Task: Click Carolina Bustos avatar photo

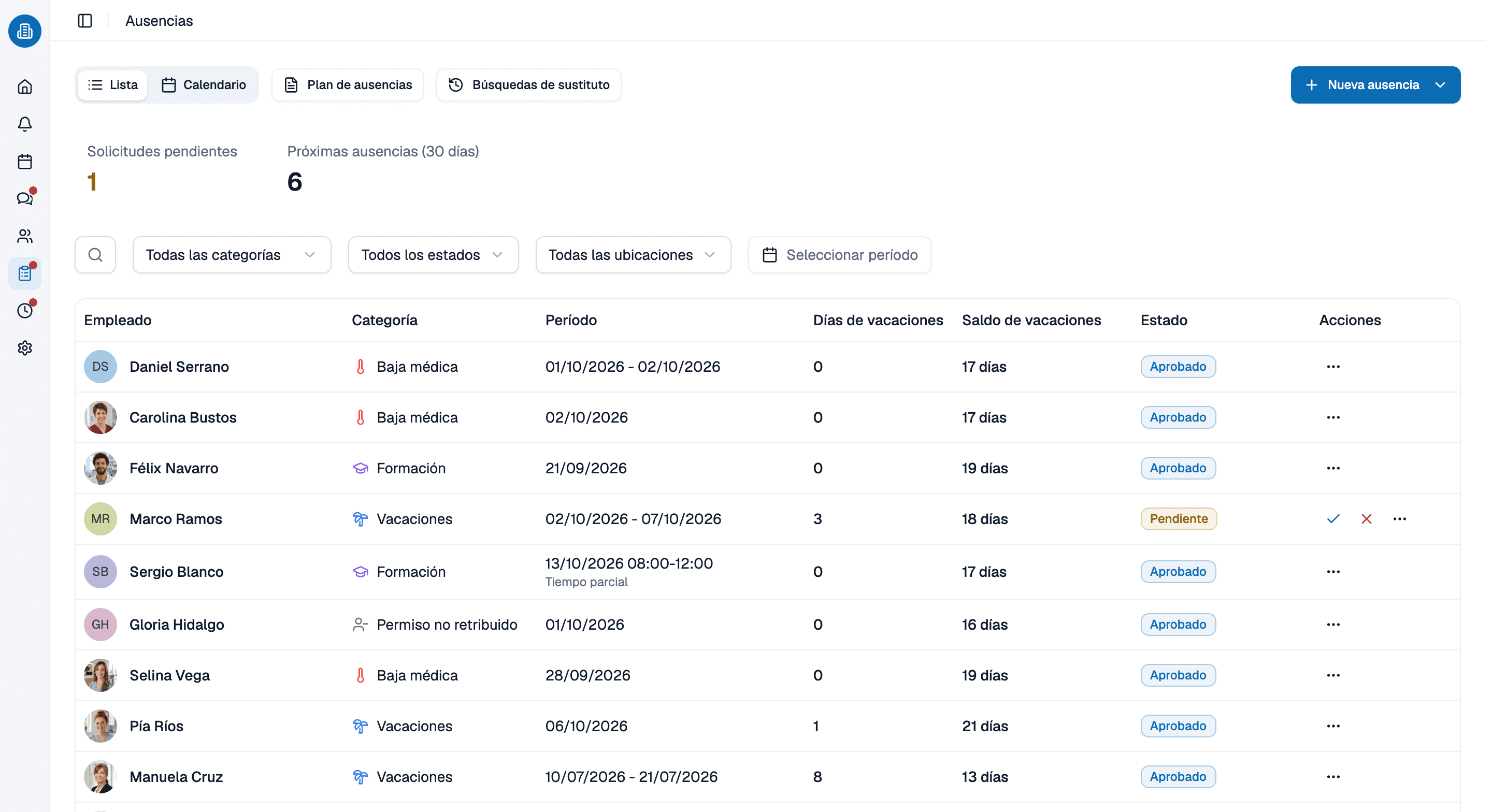Action: pos(100,417)
